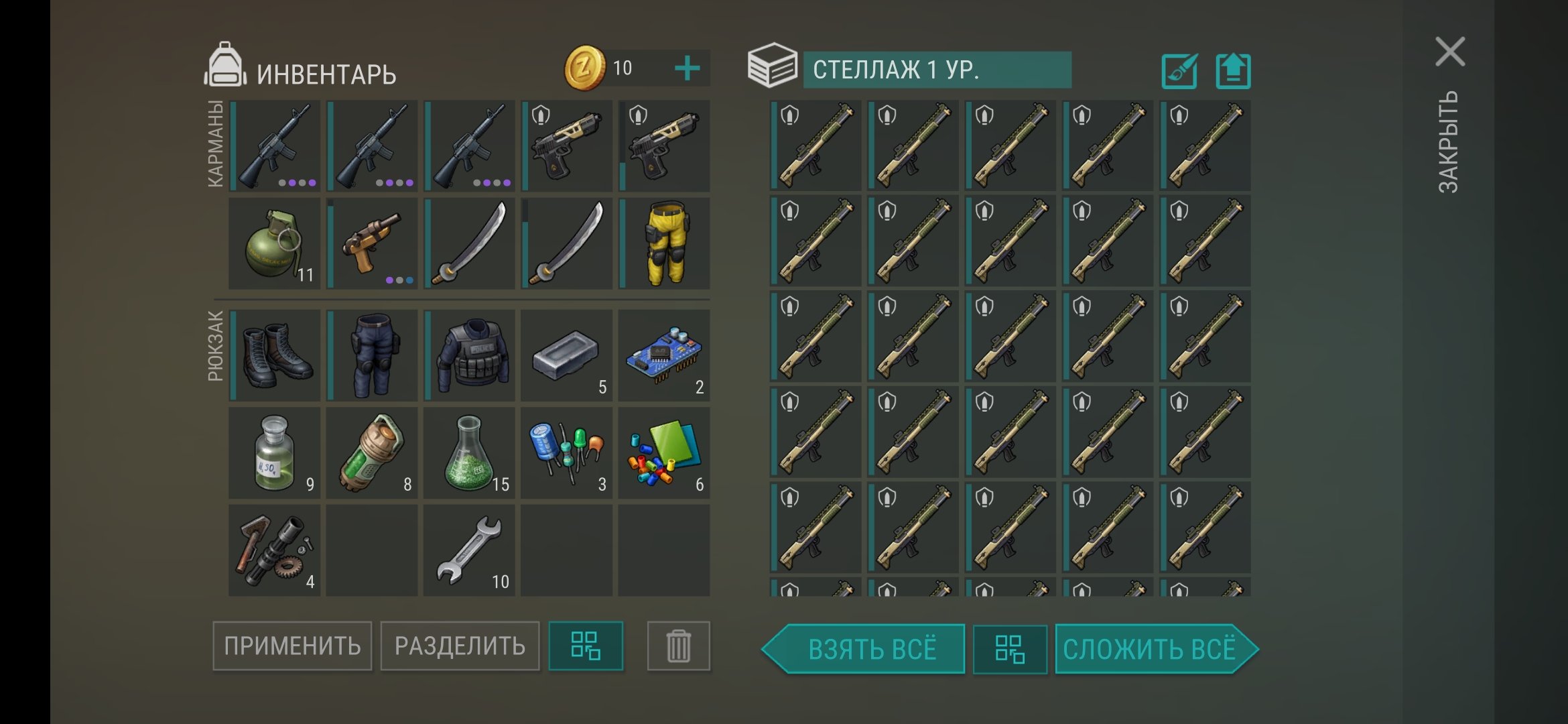Click the upgrade shelf arrow icon

click(x=1234, y=70)
